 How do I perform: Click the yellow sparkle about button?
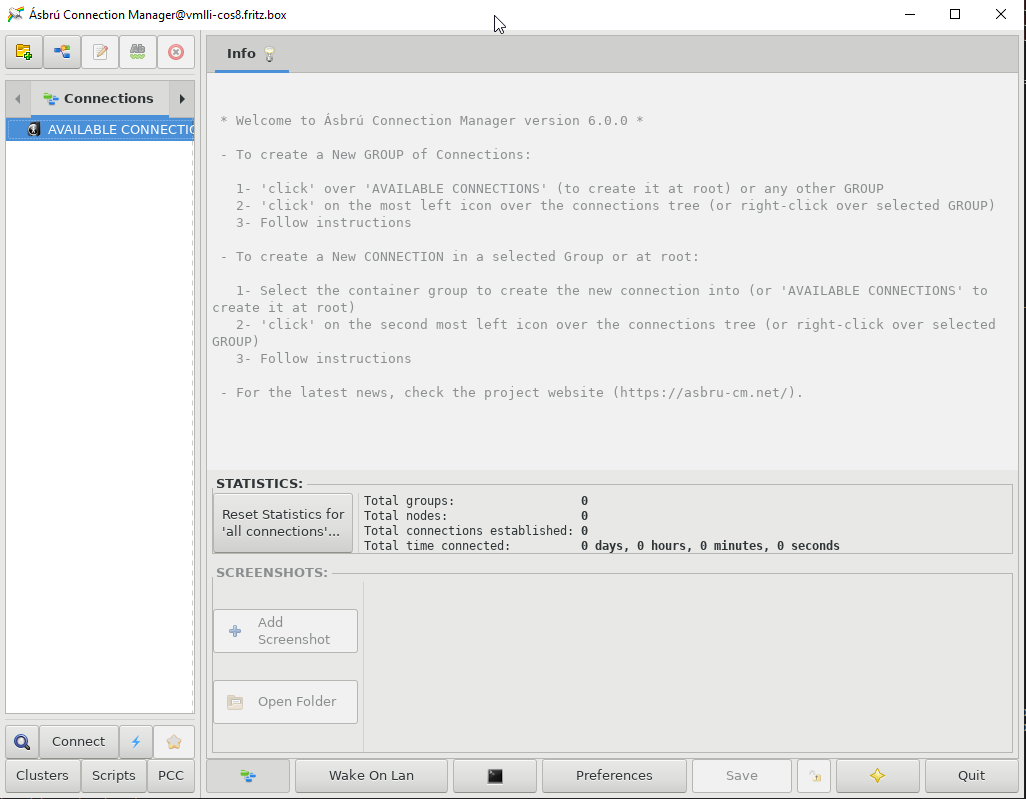pos(877,775)
